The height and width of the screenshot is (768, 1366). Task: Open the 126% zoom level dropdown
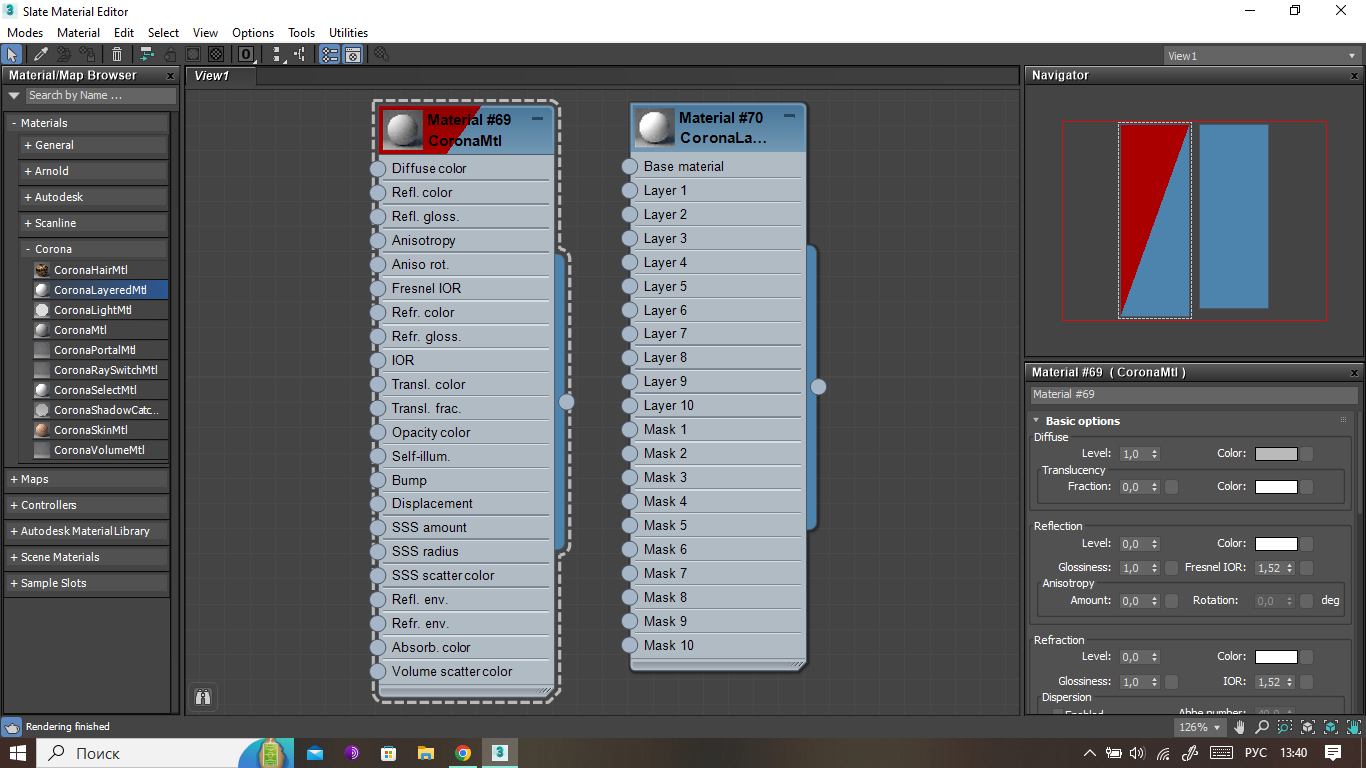tap(1200, 727)
